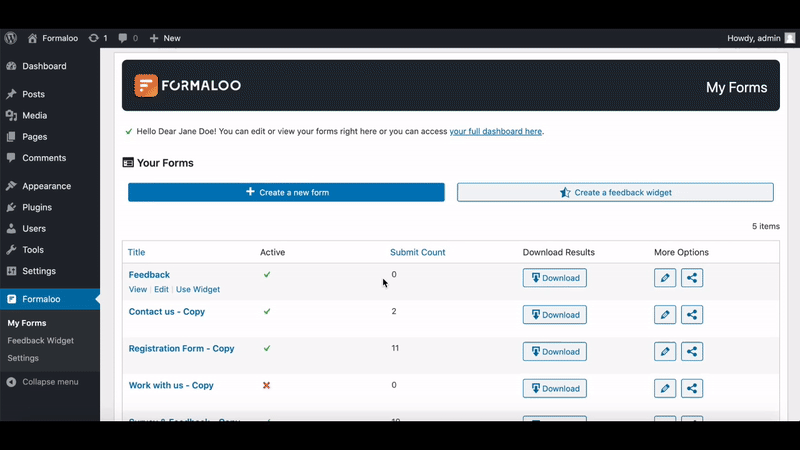This screenshot has height=450, width=800.
Task: Click submit count 11 for Registration Form
Action: 395,348
